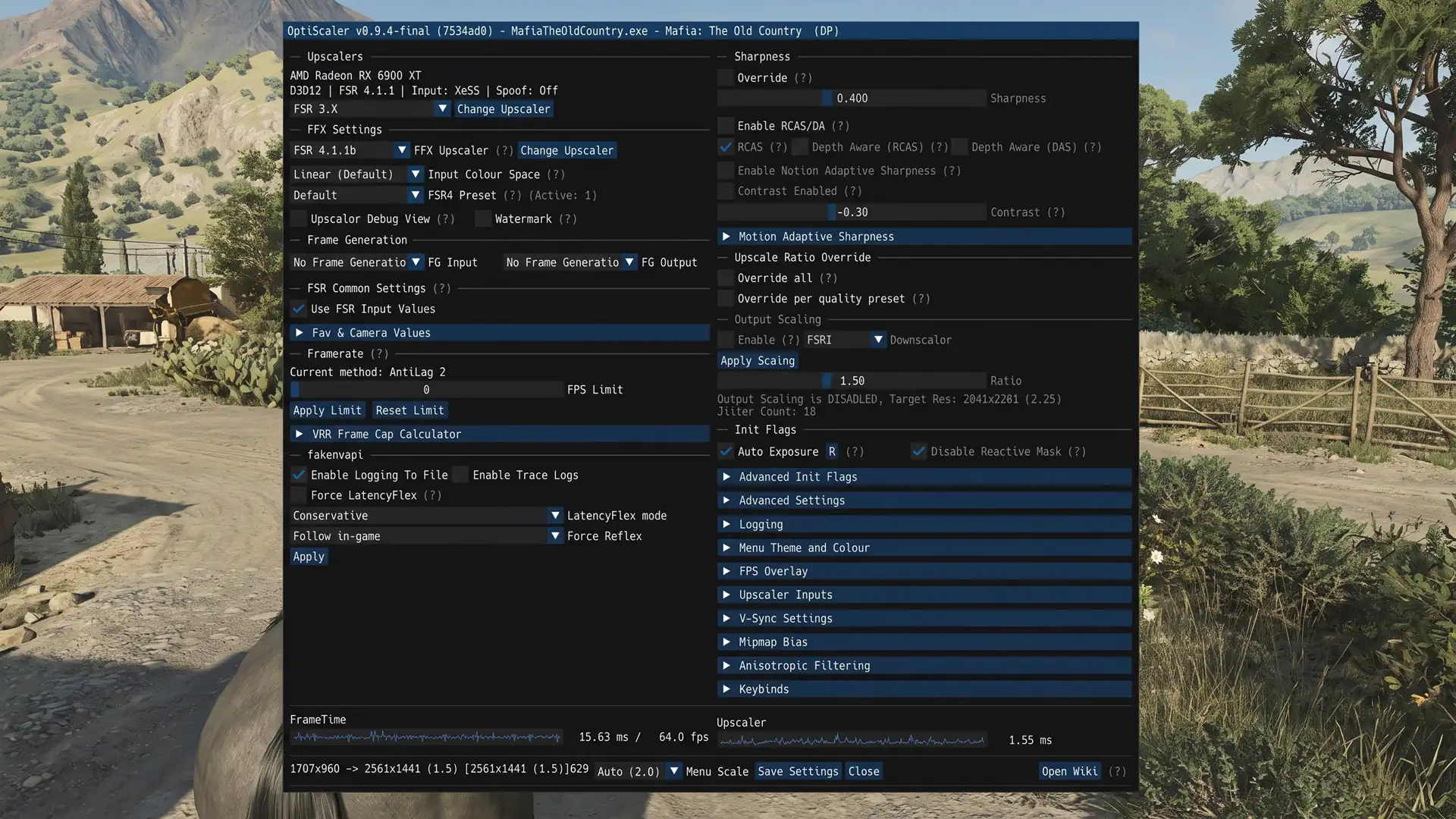The image size is (1456, 819).
Task: Click Change Upscaler beside FFX Upscaler
Action: 566,151
